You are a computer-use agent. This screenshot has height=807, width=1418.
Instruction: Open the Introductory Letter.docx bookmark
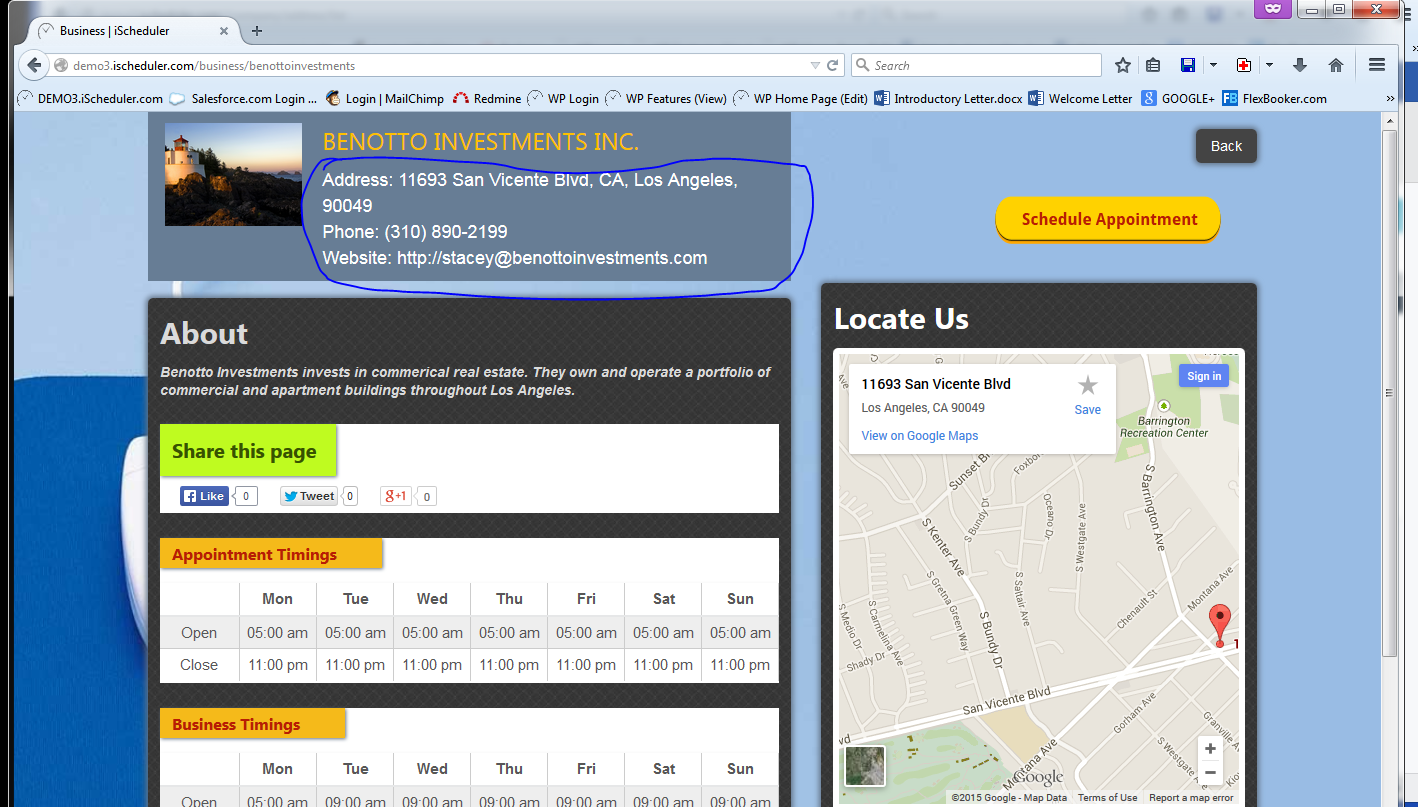click(x=949, y=98)
